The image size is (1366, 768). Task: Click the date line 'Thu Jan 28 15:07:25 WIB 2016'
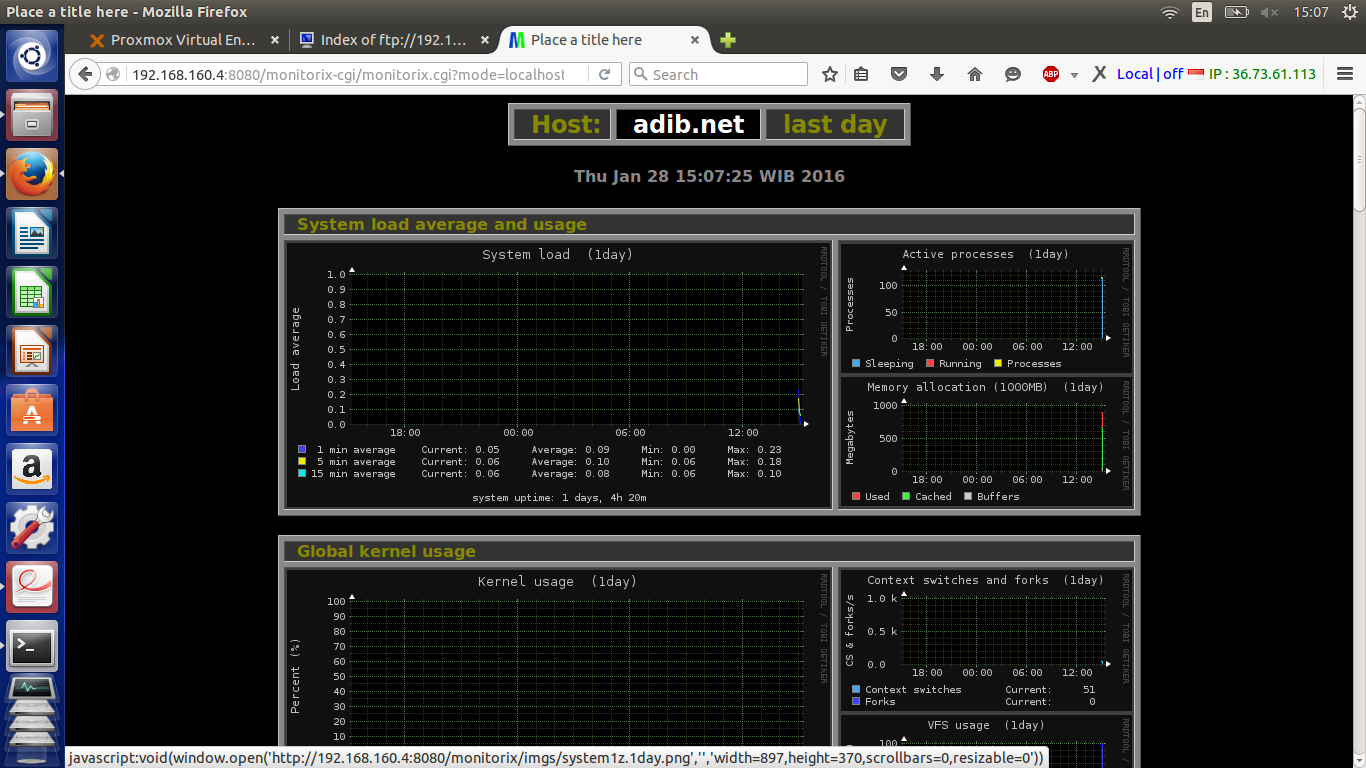tap(709, 176)
